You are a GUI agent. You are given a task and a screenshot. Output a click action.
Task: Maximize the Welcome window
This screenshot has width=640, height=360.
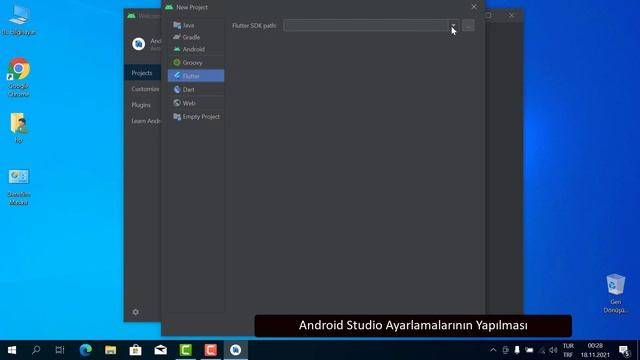(489, 16)
